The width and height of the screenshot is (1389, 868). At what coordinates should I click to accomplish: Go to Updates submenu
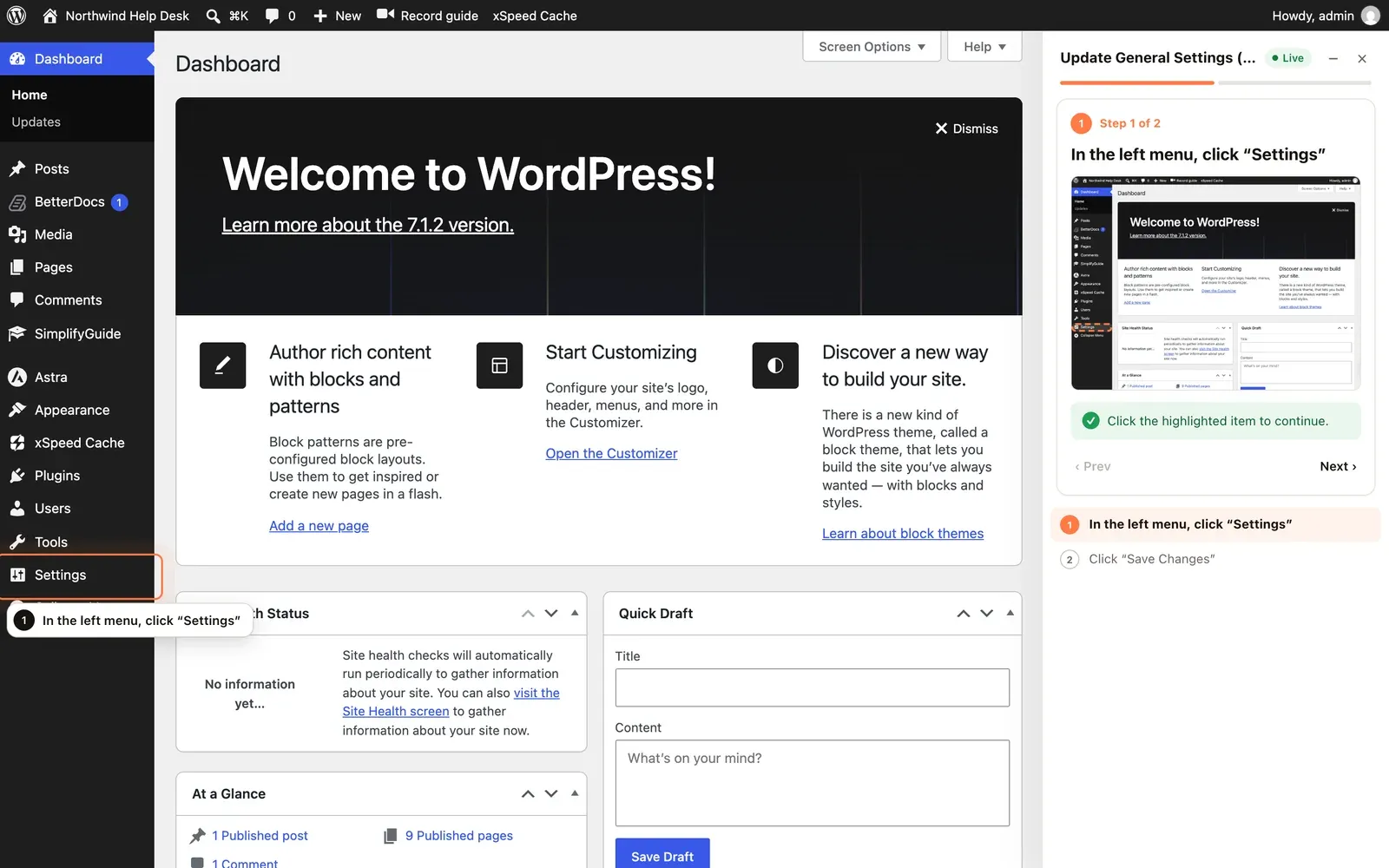tap(36, 122)
